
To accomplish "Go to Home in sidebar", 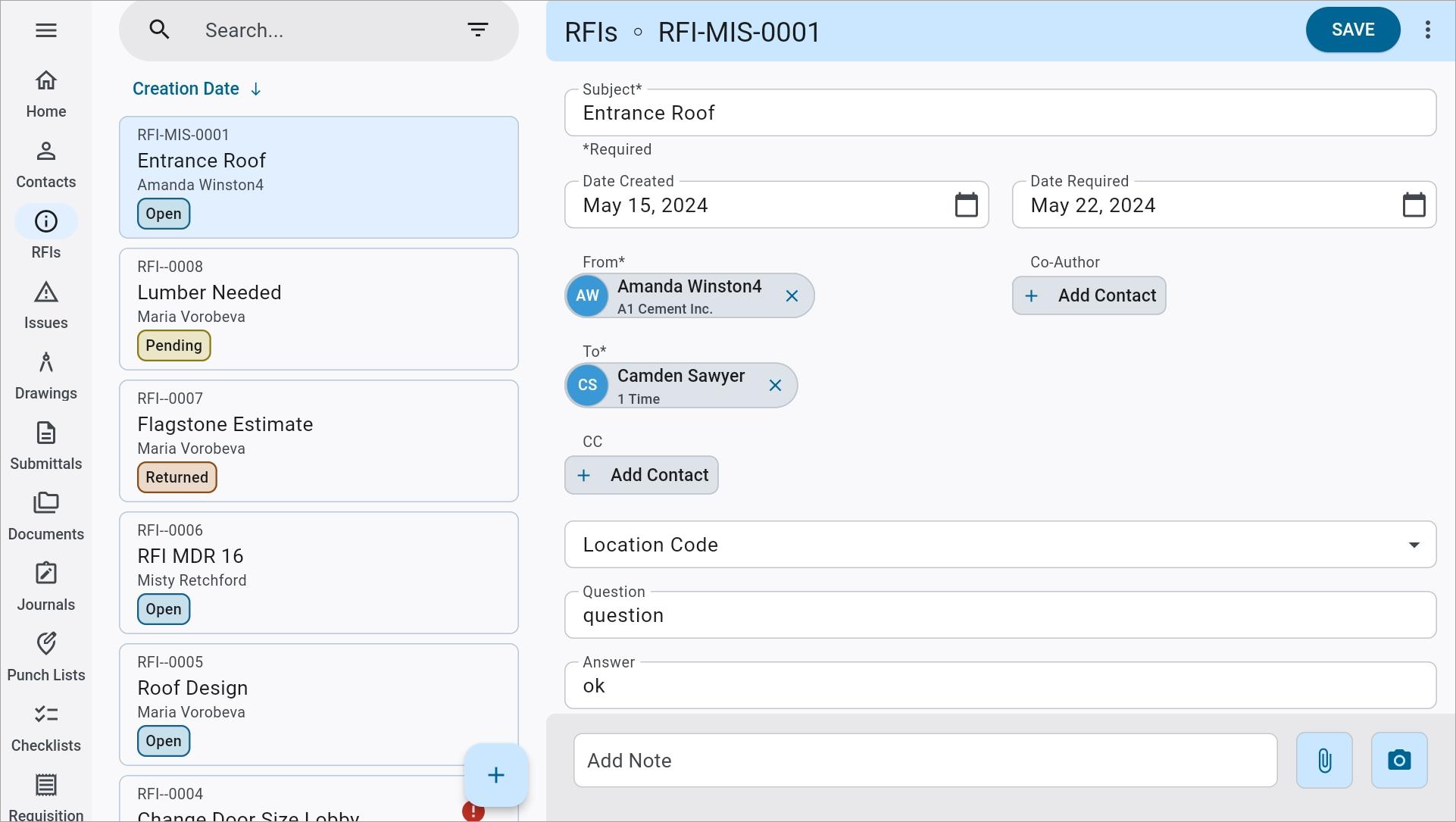I will pos(46,94).
